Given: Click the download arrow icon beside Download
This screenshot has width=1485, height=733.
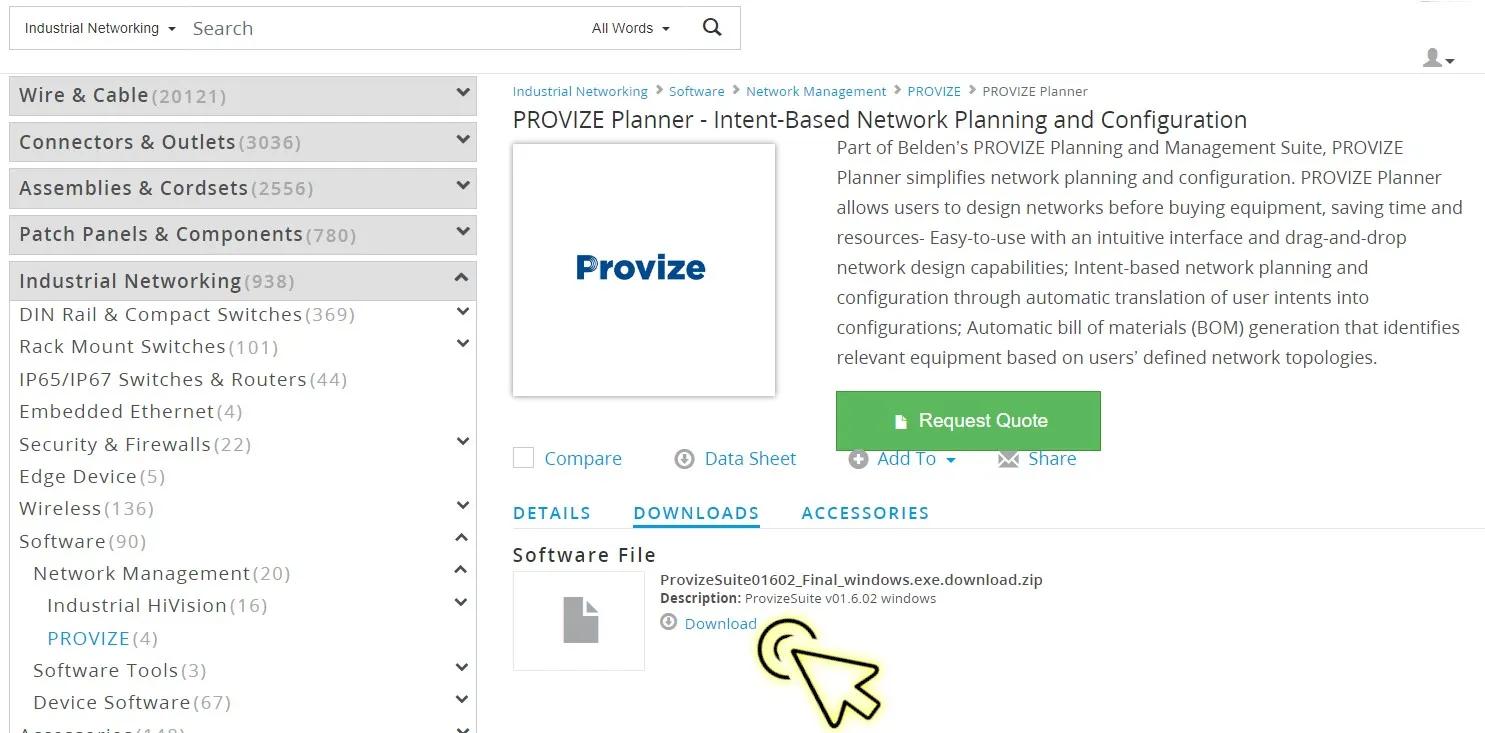Looking at the screenshot, I should (669, 623).
